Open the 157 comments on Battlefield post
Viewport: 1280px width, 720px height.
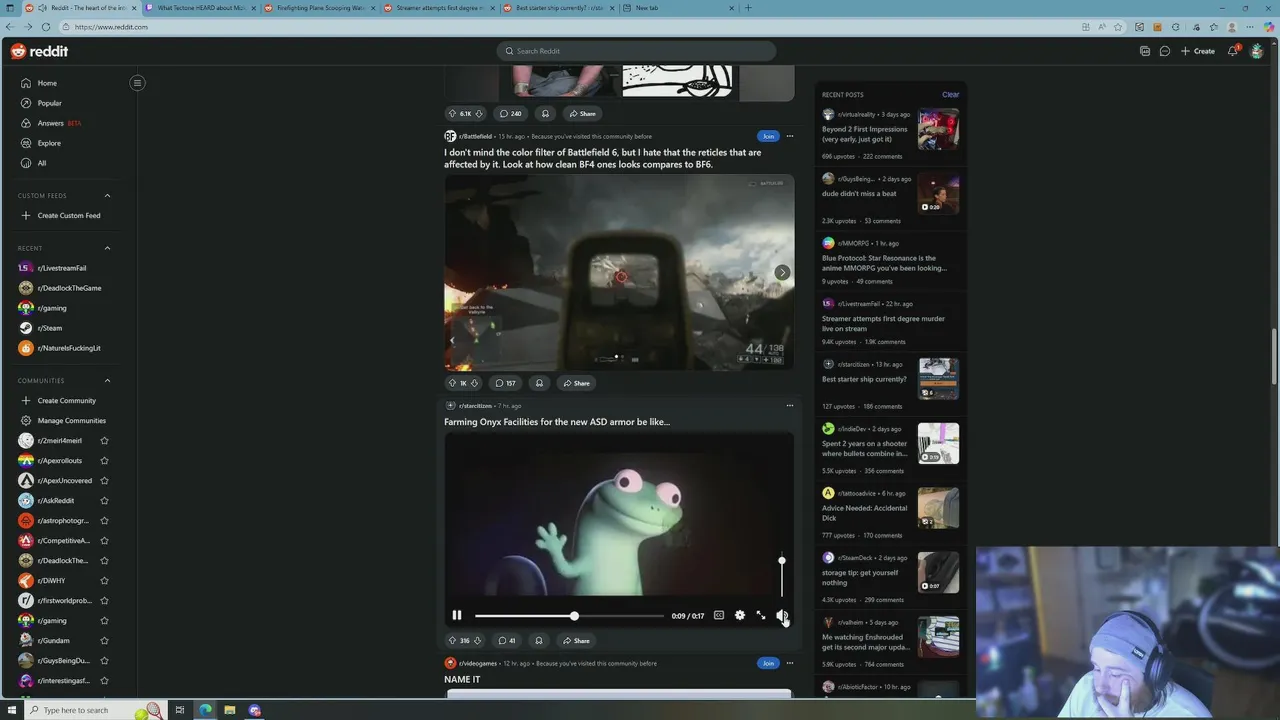[x=507, y=383]
